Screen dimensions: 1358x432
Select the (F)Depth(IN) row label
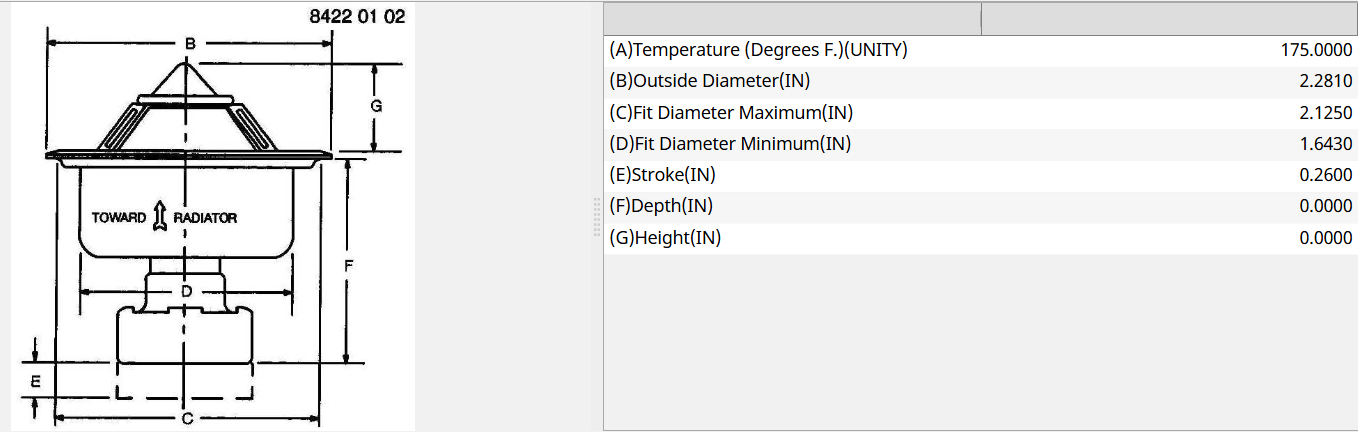(x=660, y=206)
